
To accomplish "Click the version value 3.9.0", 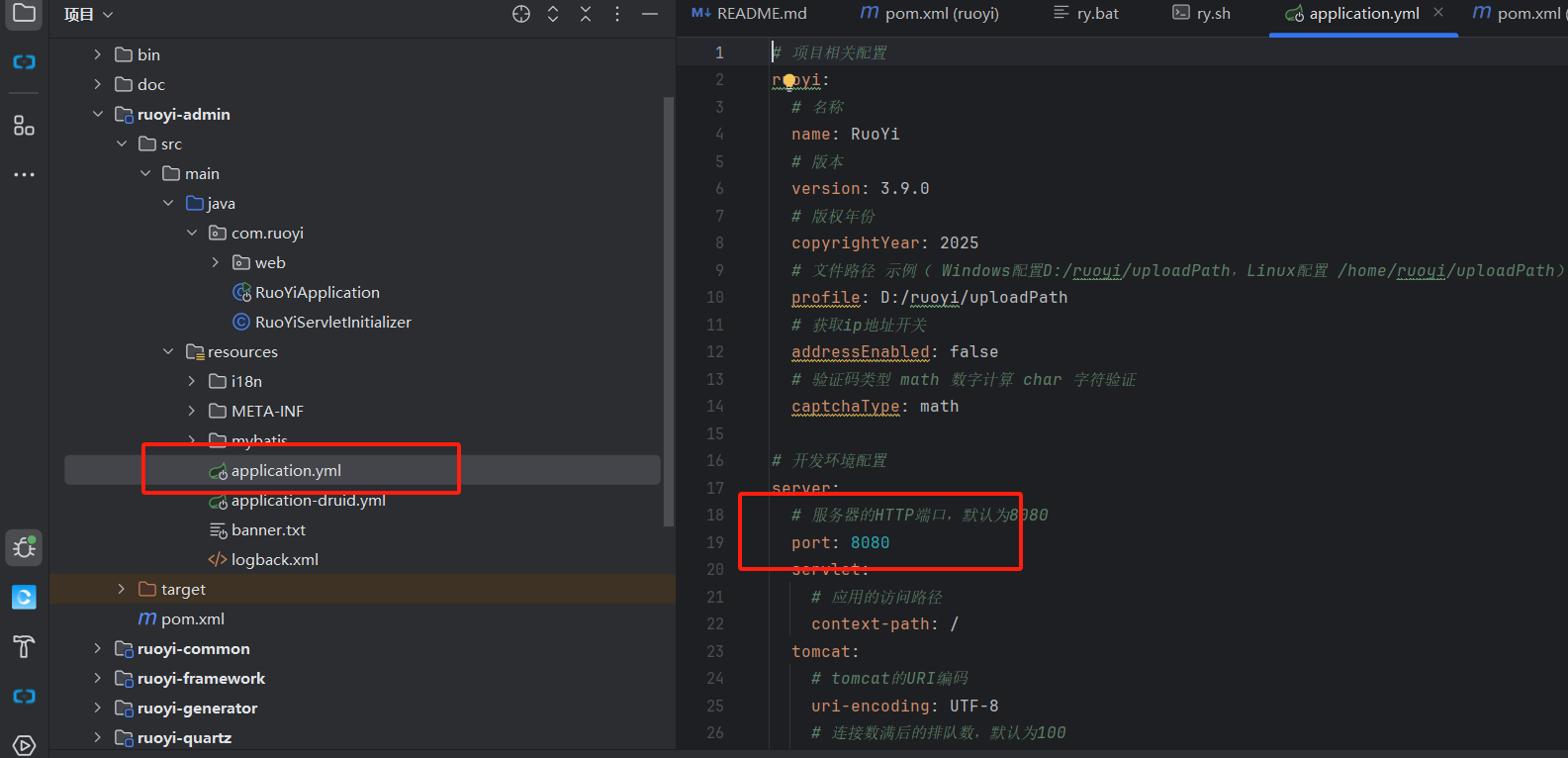I will coord(904,188).
